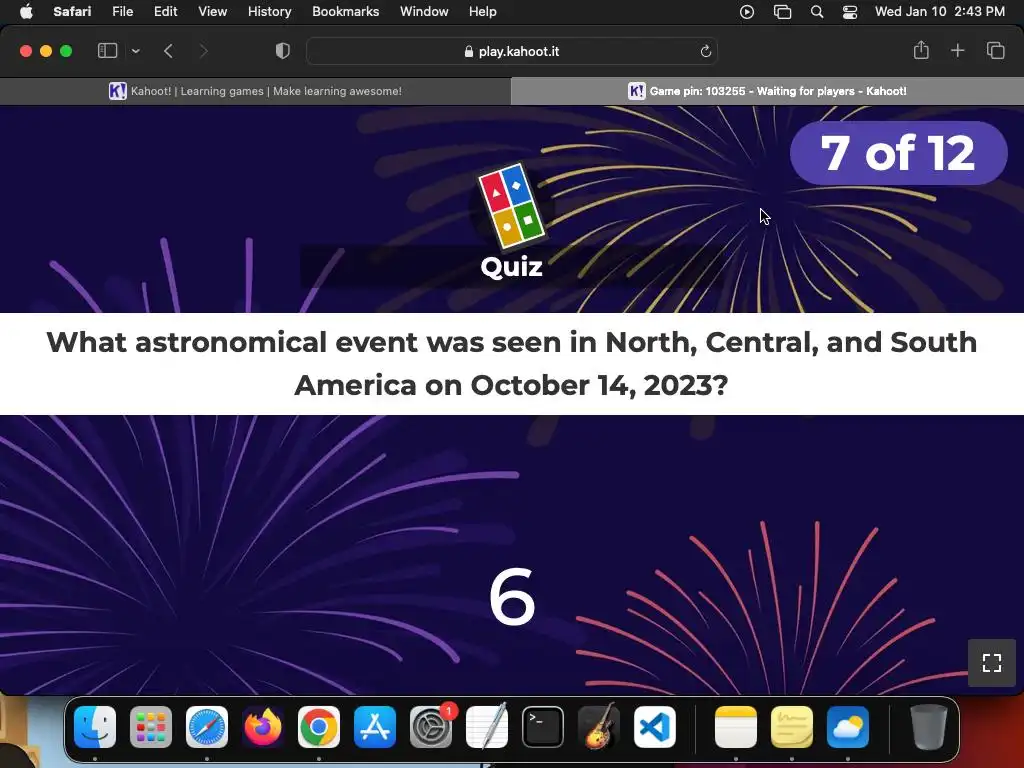This screenshot has height=768, width=1024.
Task: Minimize the Safari window
Action: (46, 51)
